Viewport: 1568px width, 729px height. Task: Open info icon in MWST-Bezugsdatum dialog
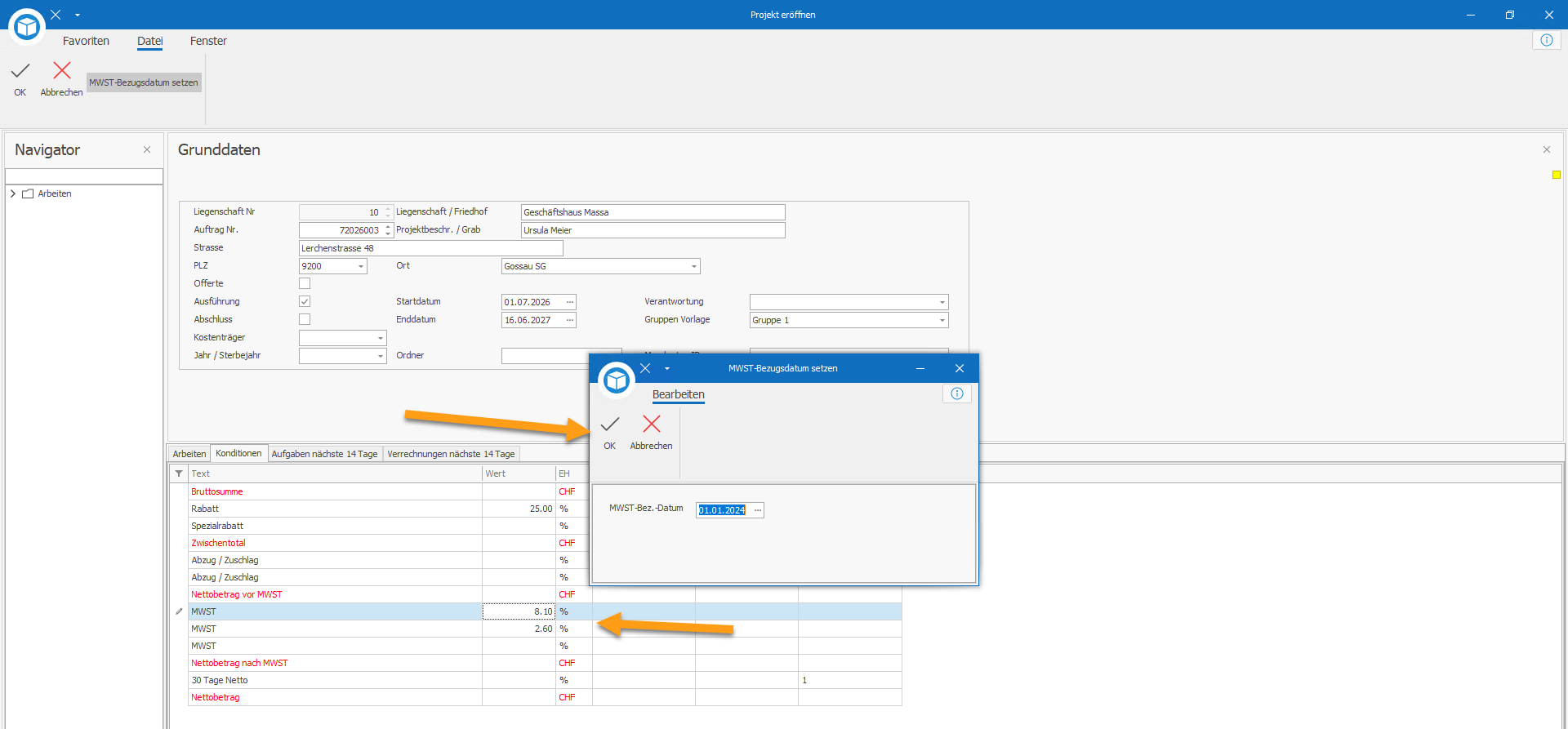(957, 393)
